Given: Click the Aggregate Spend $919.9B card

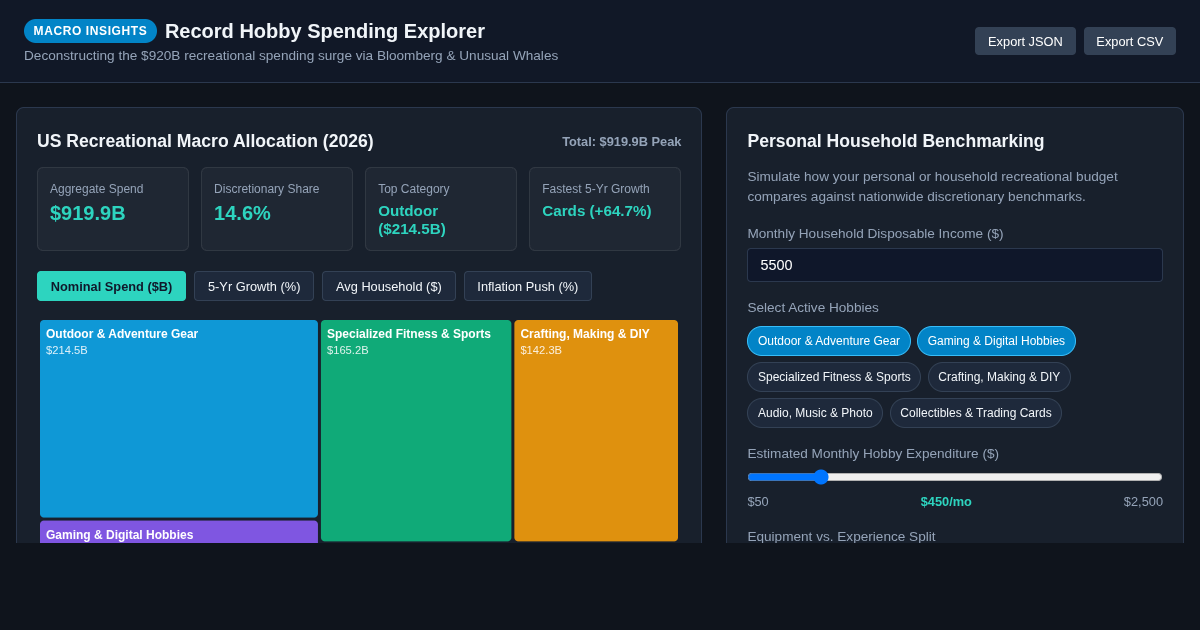Looking at the screenshot, I should tap(113, 209).
